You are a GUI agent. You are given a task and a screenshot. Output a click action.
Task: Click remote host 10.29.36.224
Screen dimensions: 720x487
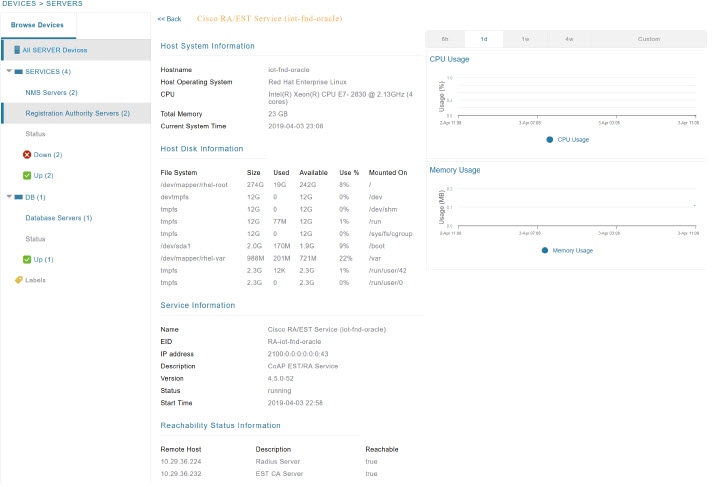pyautogui.click(x=181, y=462)
